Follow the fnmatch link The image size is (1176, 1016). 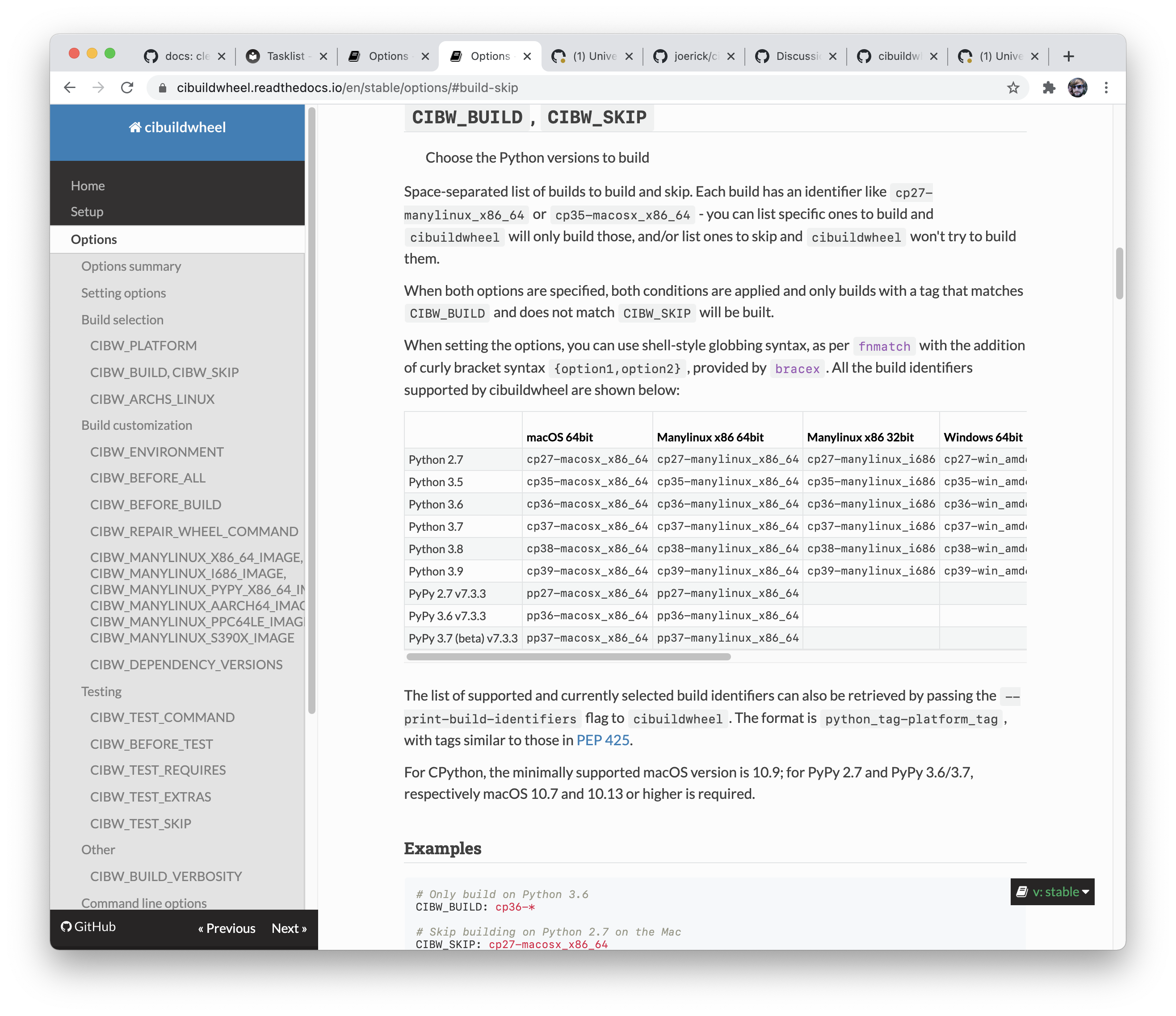[883, 346]
